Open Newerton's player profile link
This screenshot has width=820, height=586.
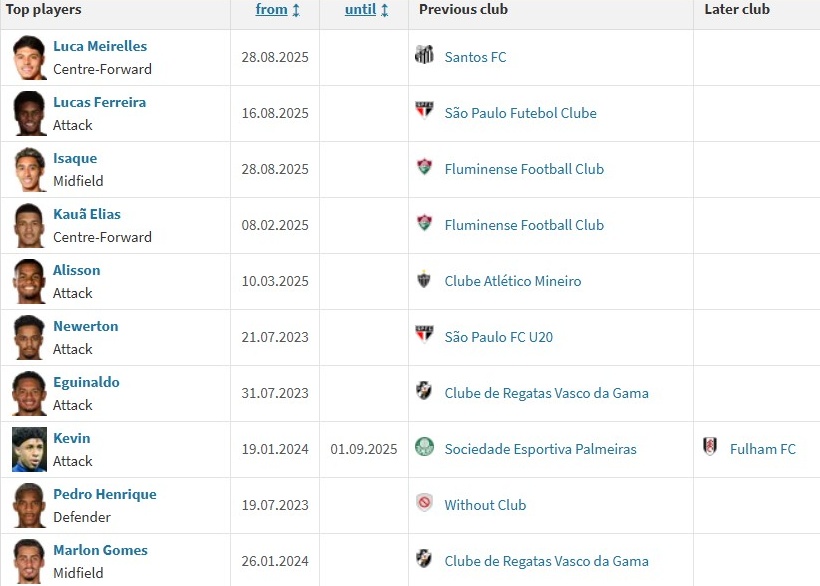86,326
